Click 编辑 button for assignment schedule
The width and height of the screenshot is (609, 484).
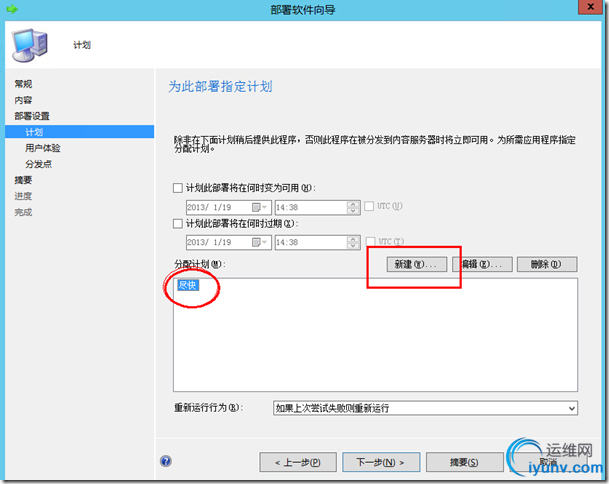coord(482,265)
